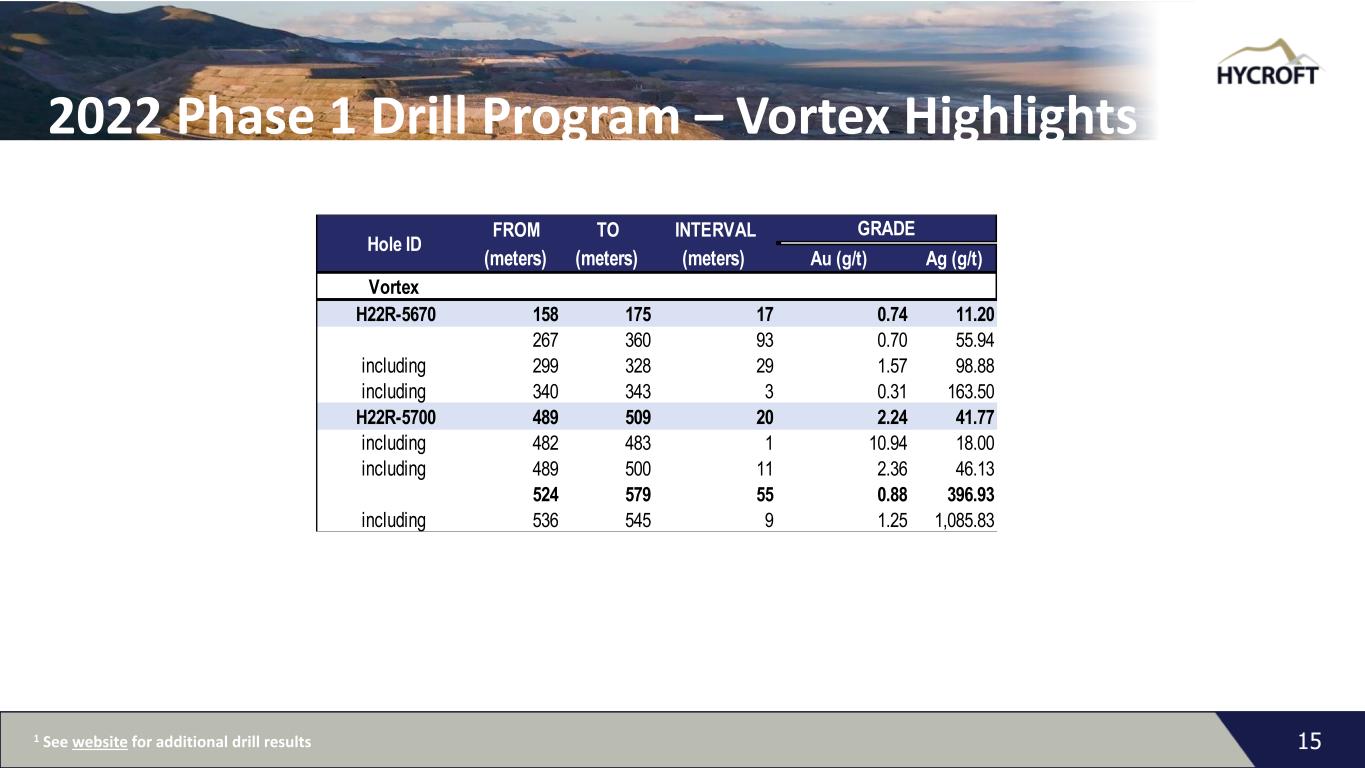The height and width of the screenshot is (768, 1365).
Task: Click the 396.93 silver grade value
Action: click(965, 494)
